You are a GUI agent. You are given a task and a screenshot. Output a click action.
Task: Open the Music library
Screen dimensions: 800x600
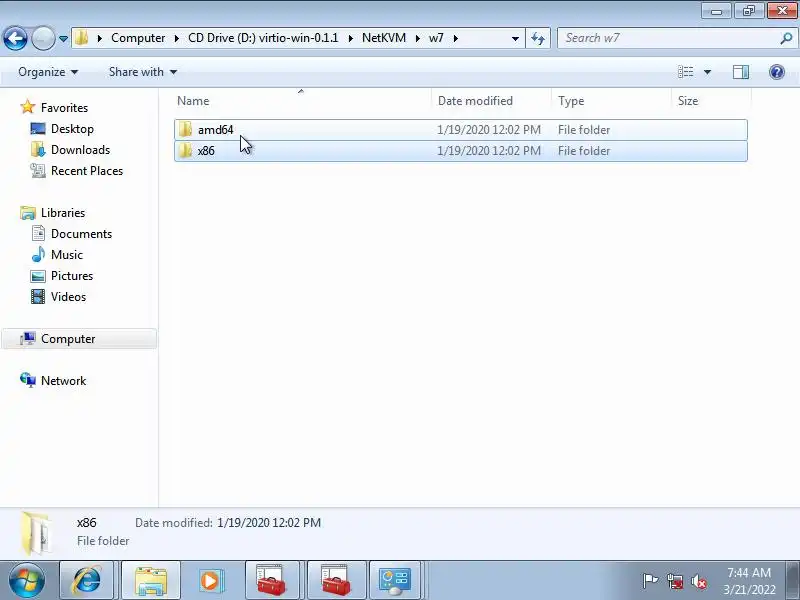coord(66,255)
